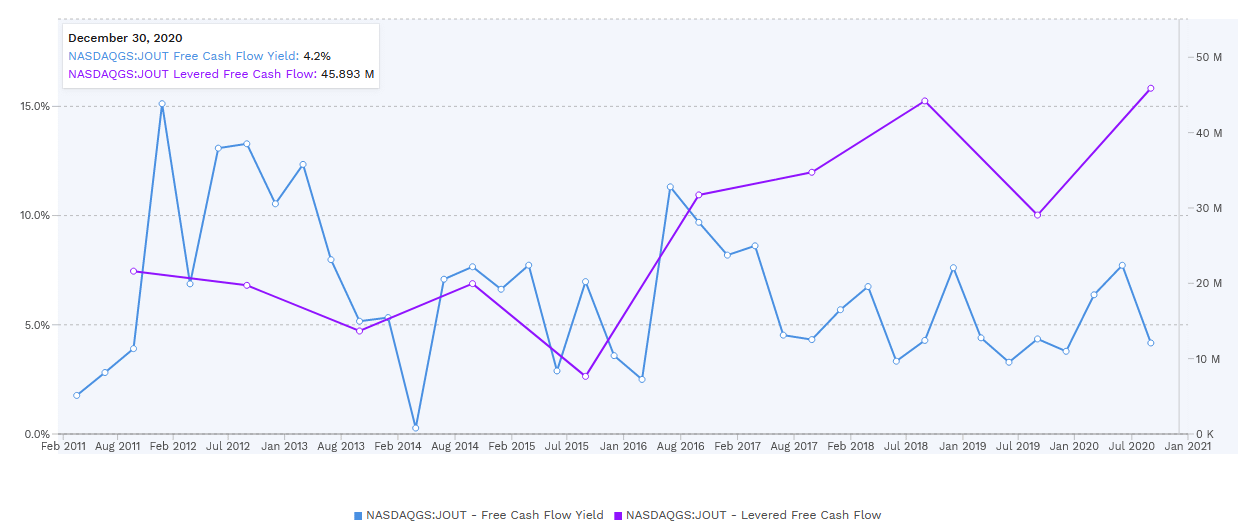The height and width of the screenshot is (526, 1240).
Task: Click the 15.0% left axis label
Action: point(35,106)
